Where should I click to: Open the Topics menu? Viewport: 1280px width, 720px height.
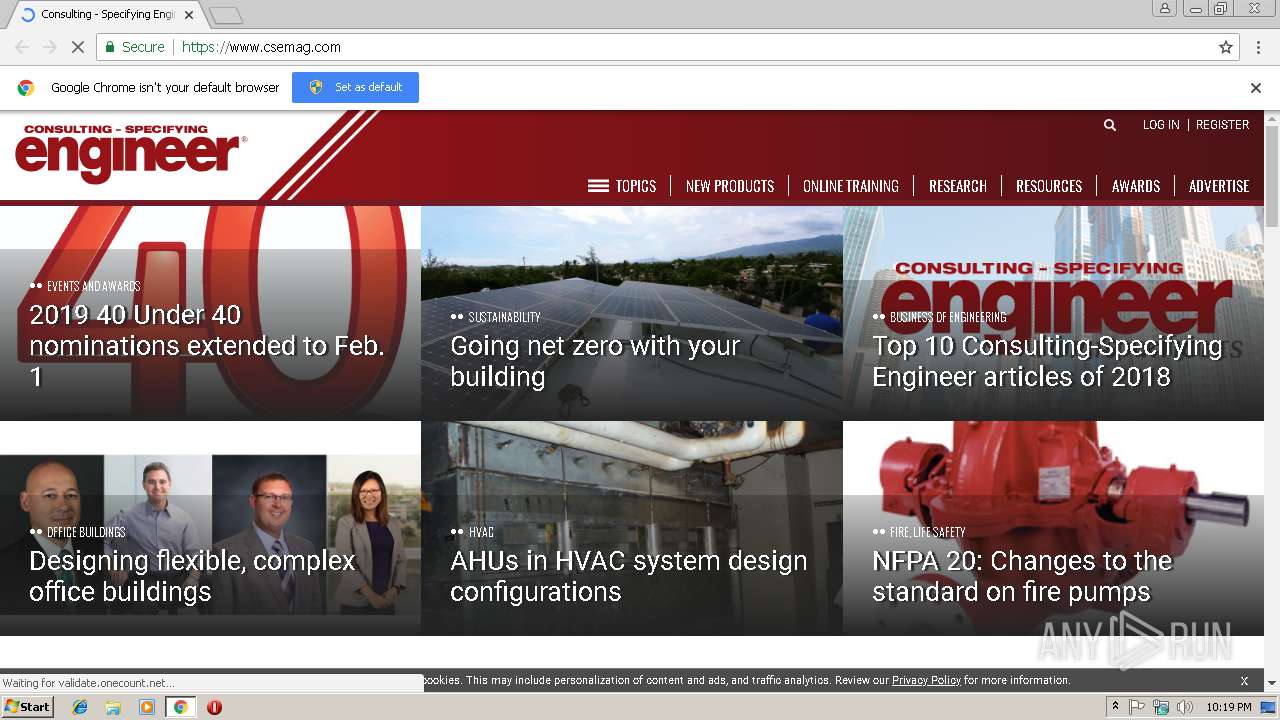(x=636, y=186)
